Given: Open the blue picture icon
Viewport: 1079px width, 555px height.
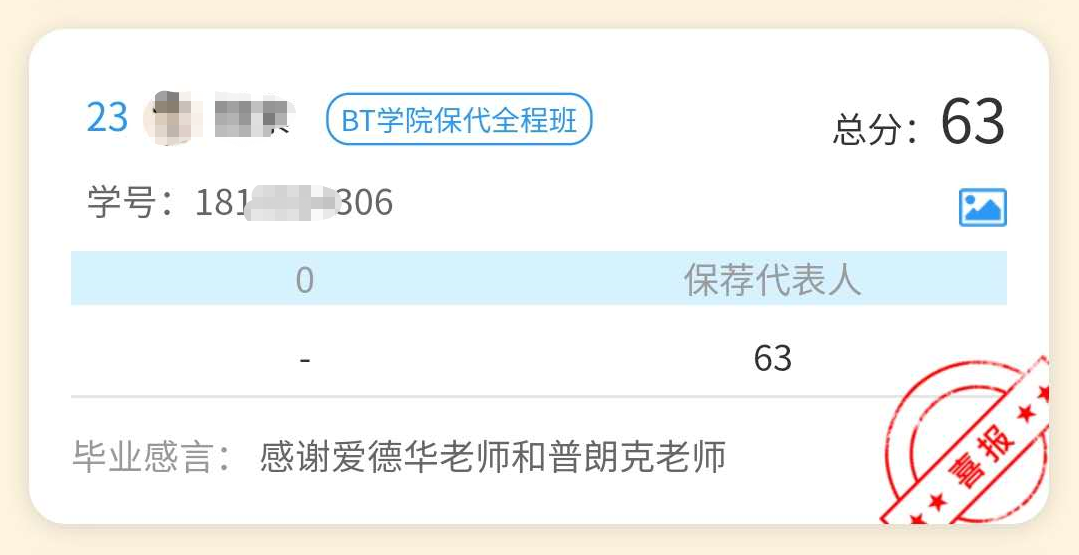Looking at the screenshot, I should click(x=983, y=207).
